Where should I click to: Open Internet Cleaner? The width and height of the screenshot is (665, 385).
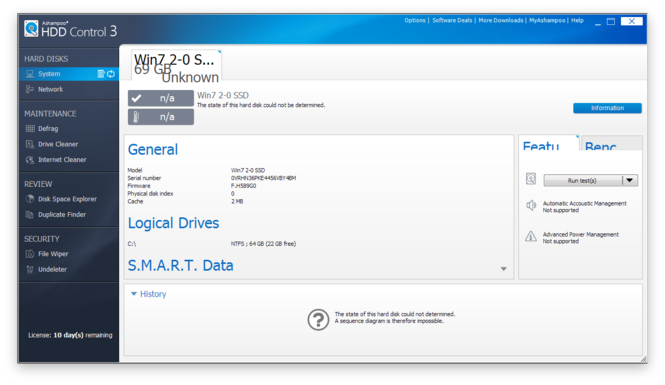pos(62,159)
